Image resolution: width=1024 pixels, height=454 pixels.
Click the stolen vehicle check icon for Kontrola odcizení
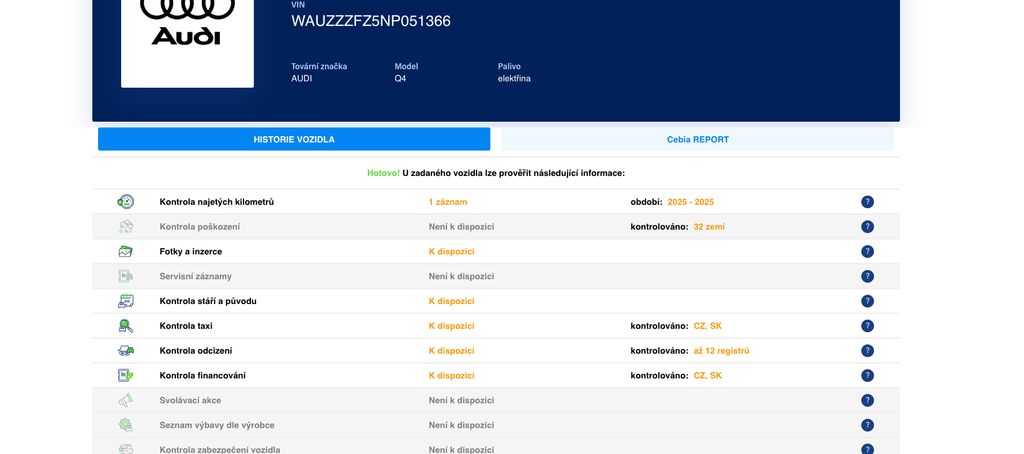(x=125, y=351)
